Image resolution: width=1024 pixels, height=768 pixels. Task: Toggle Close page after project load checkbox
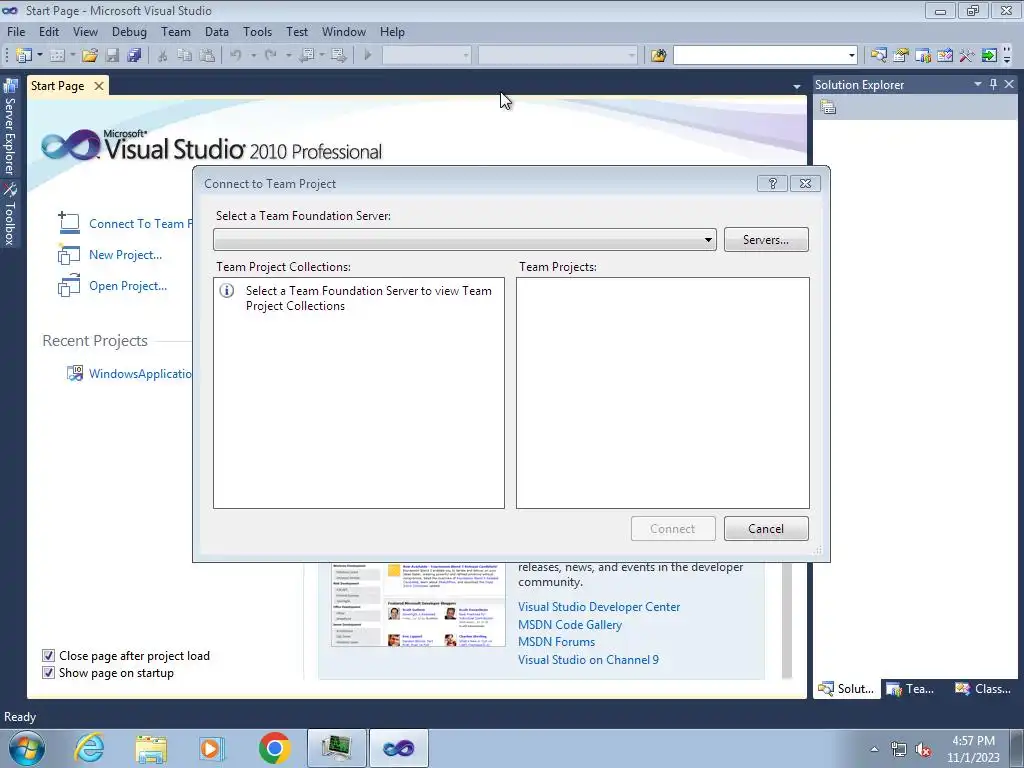[x=48, y=655]
